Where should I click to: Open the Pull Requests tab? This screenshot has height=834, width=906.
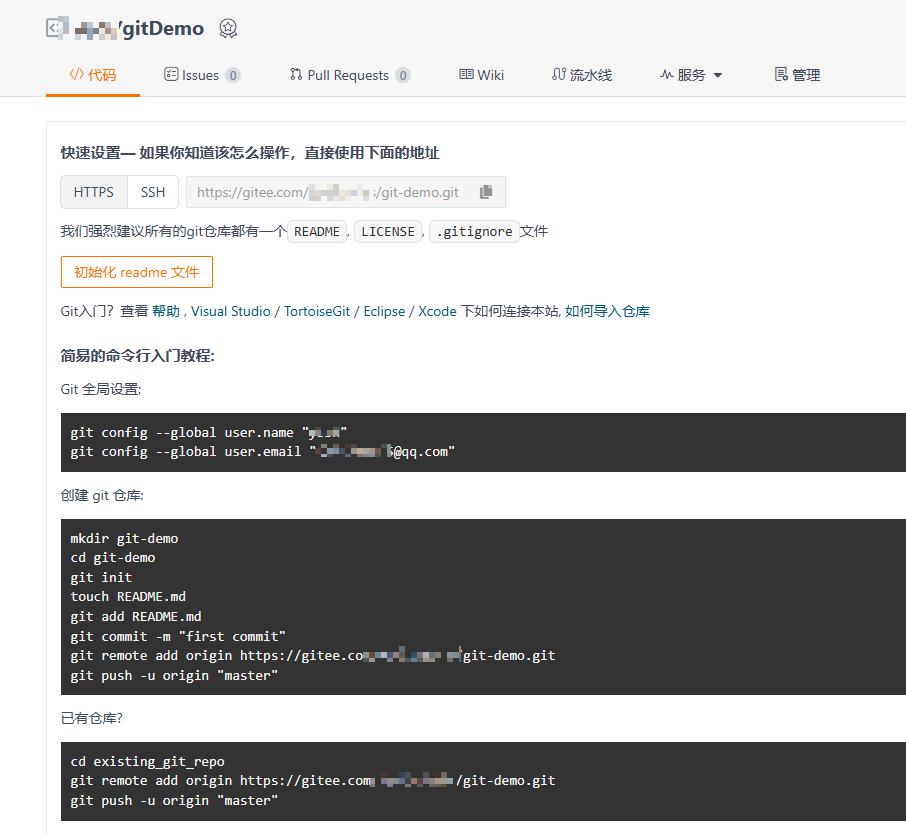[350, 75]
